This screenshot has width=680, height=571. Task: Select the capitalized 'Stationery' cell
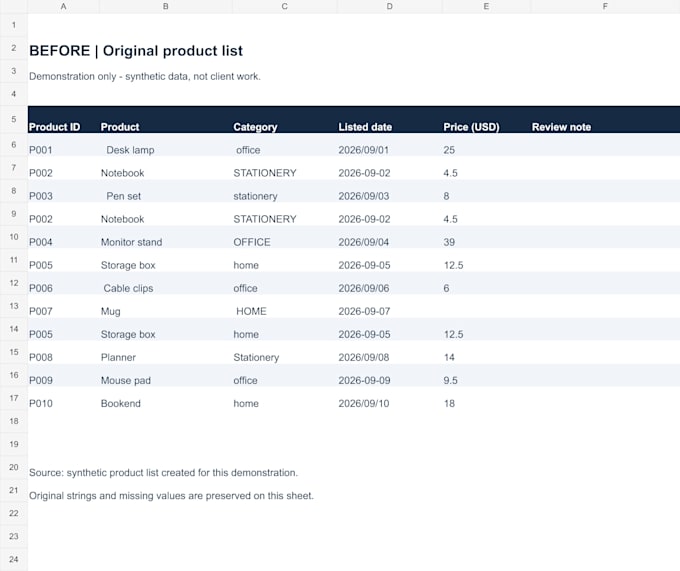[284, 352]
